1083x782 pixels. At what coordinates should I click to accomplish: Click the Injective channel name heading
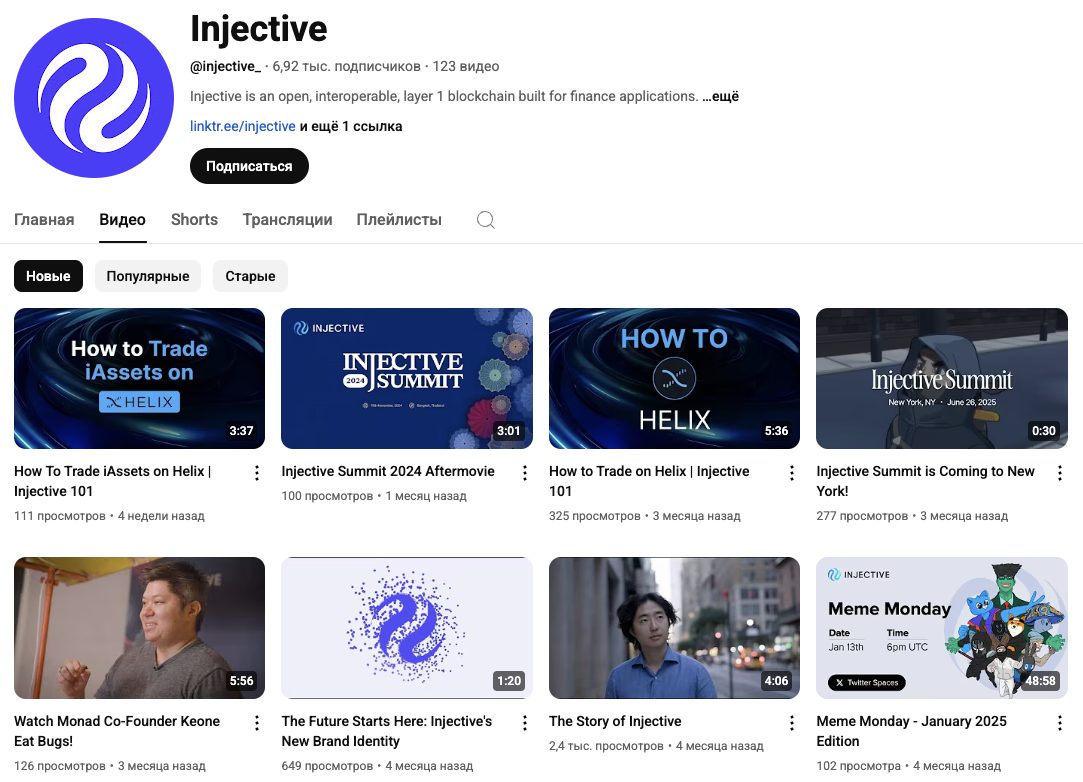258,29
